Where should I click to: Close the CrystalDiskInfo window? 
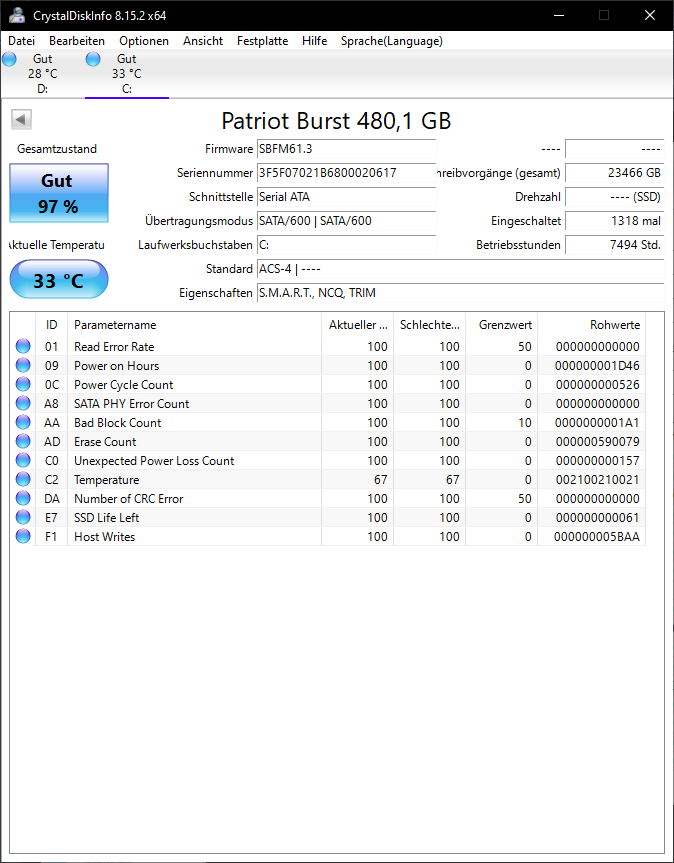click(650, 15)
